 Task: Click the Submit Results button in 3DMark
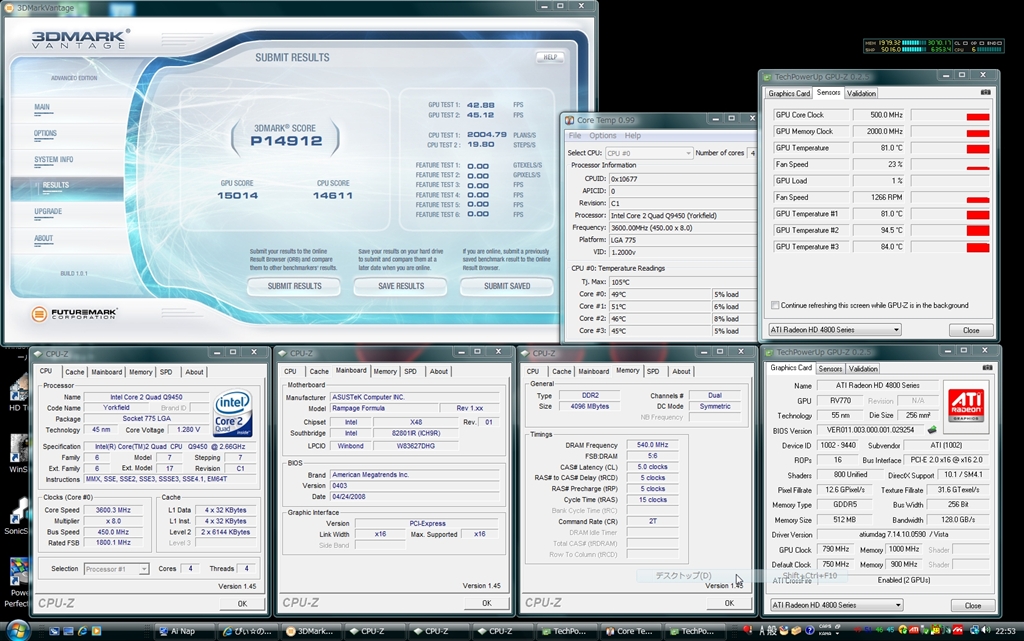click(294, 286)
